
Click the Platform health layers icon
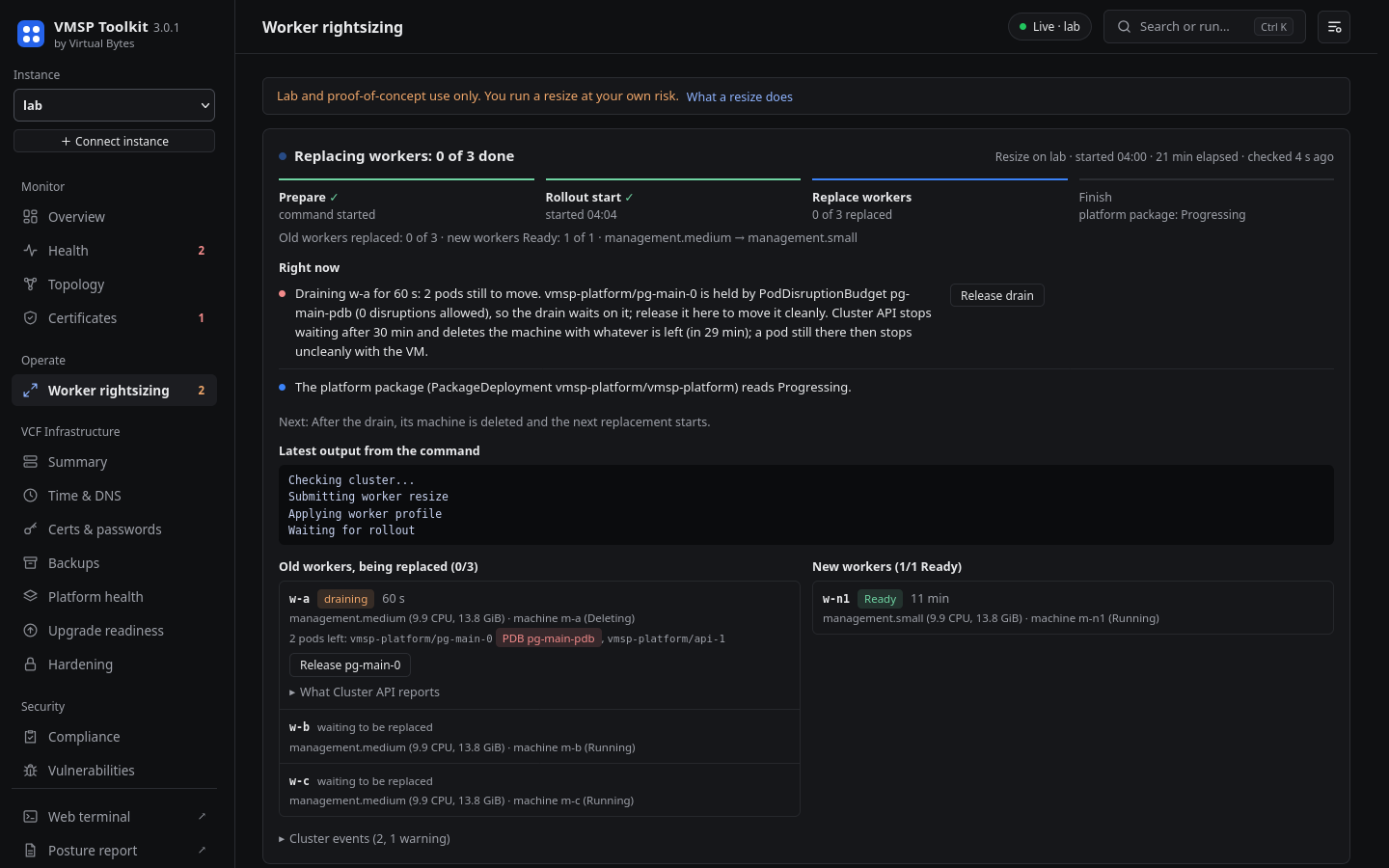(31, 597)
